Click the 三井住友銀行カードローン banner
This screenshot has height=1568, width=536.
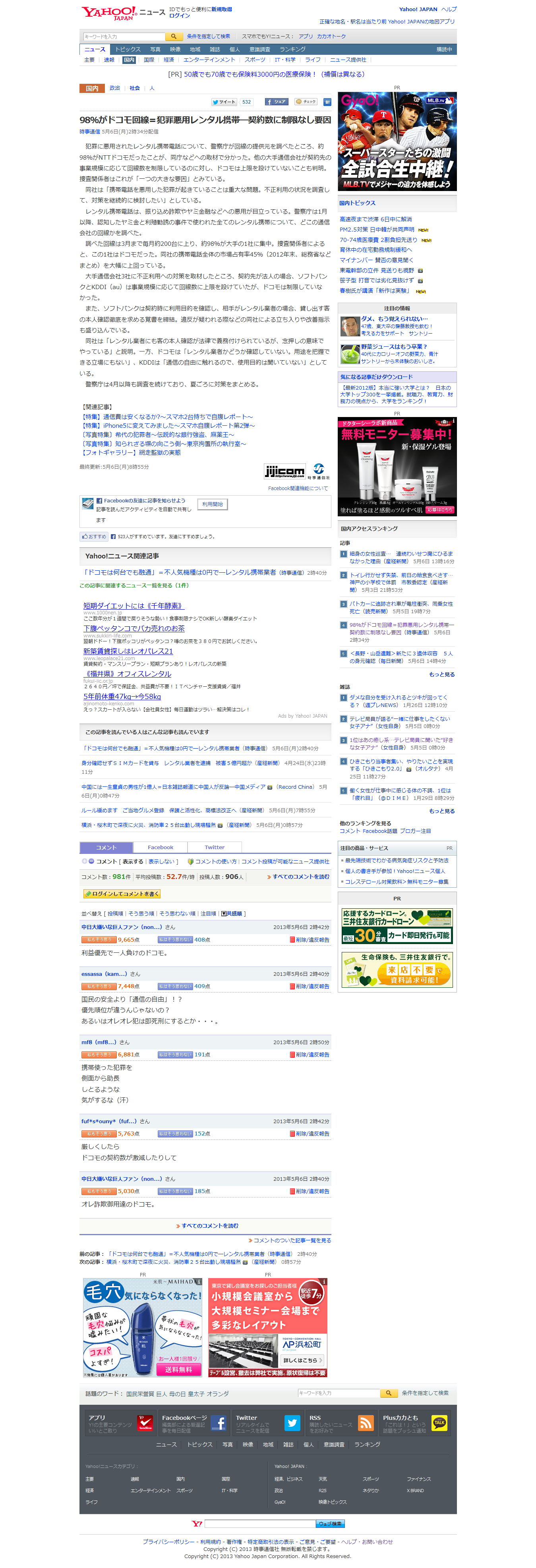pos(397,927)
